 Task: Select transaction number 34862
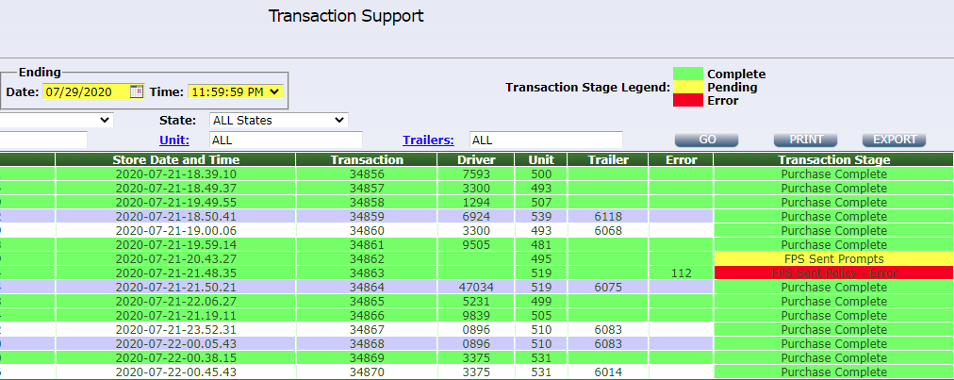tap(367, 259)
